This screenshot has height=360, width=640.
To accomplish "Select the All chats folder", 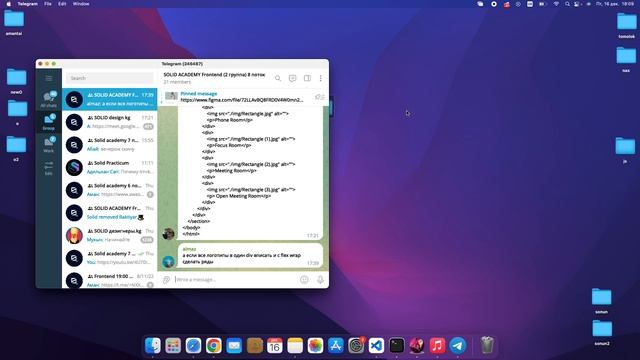I will 49,99.
